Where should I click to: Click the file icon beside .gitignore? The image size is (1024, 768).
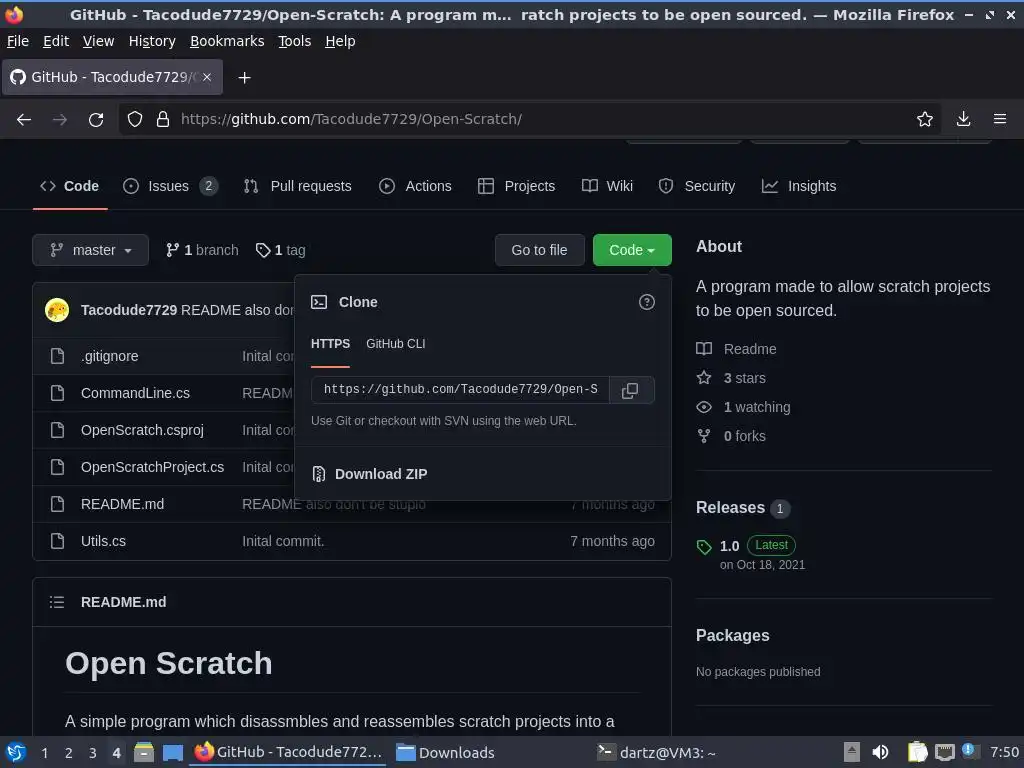point(57,357)
